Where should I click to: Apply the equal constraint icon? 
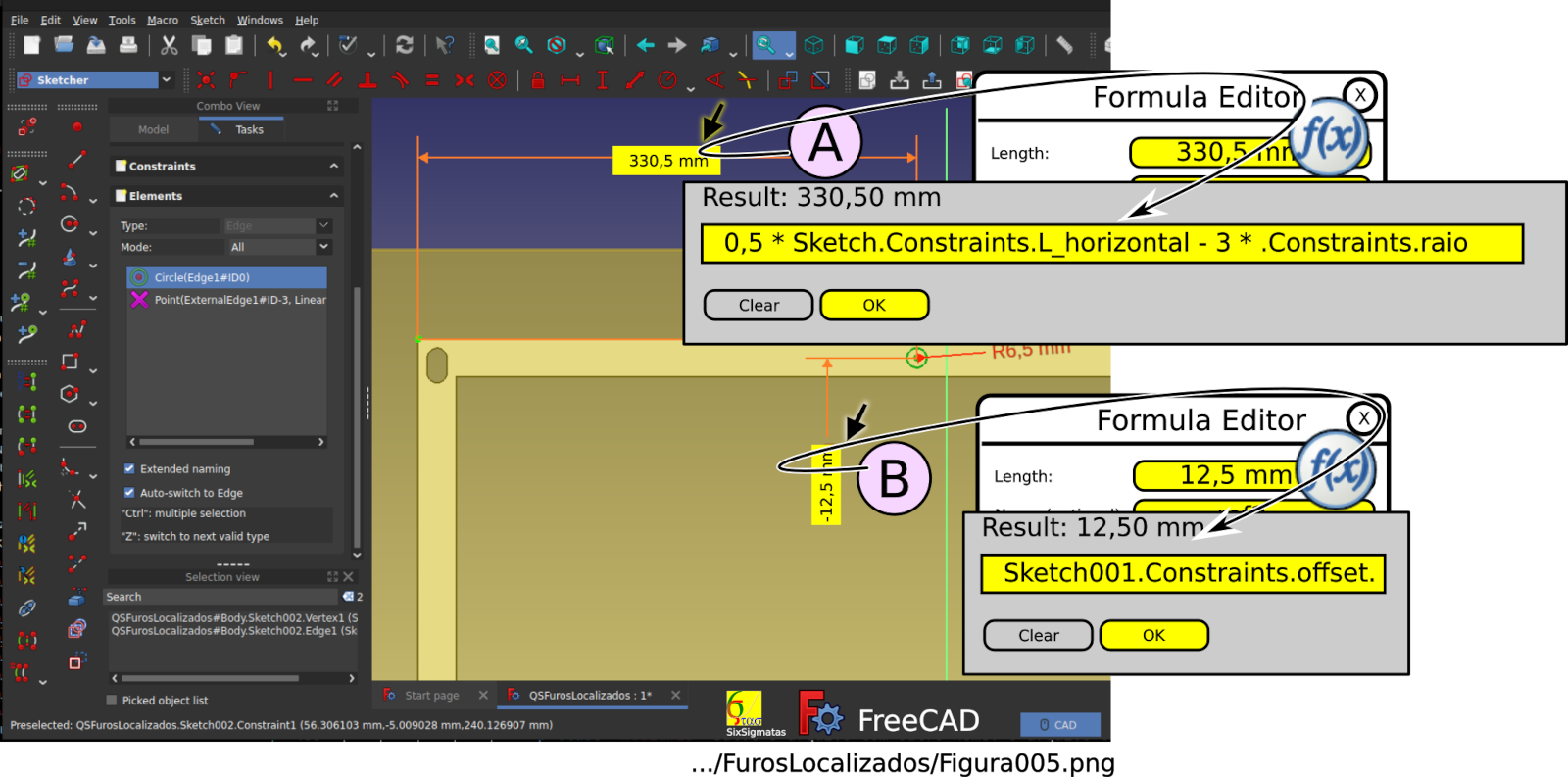[432, 80]
